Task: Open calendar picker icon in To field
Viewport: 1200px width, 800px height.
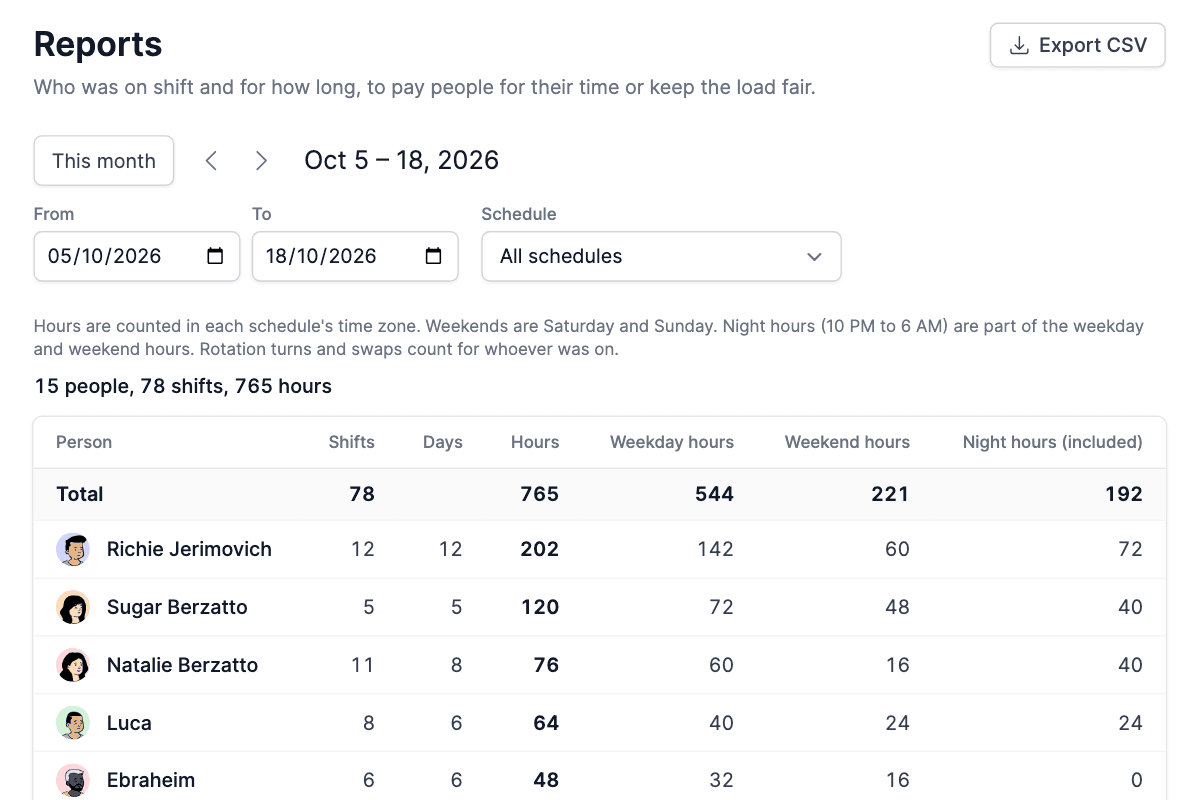Action: point(433,256)
